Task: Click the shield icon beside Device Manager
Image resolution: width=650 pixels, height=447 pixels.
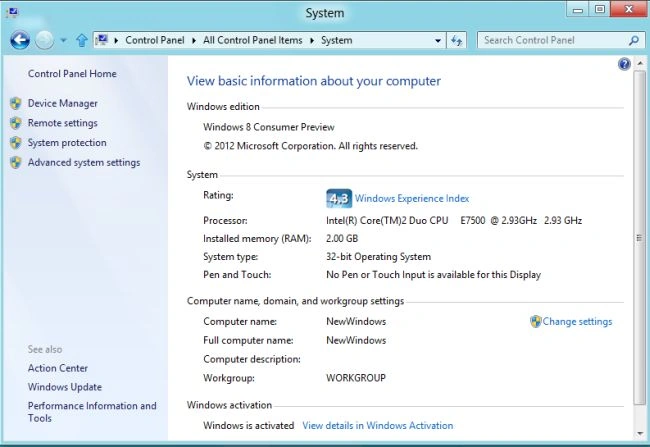Action: point(16,103)
